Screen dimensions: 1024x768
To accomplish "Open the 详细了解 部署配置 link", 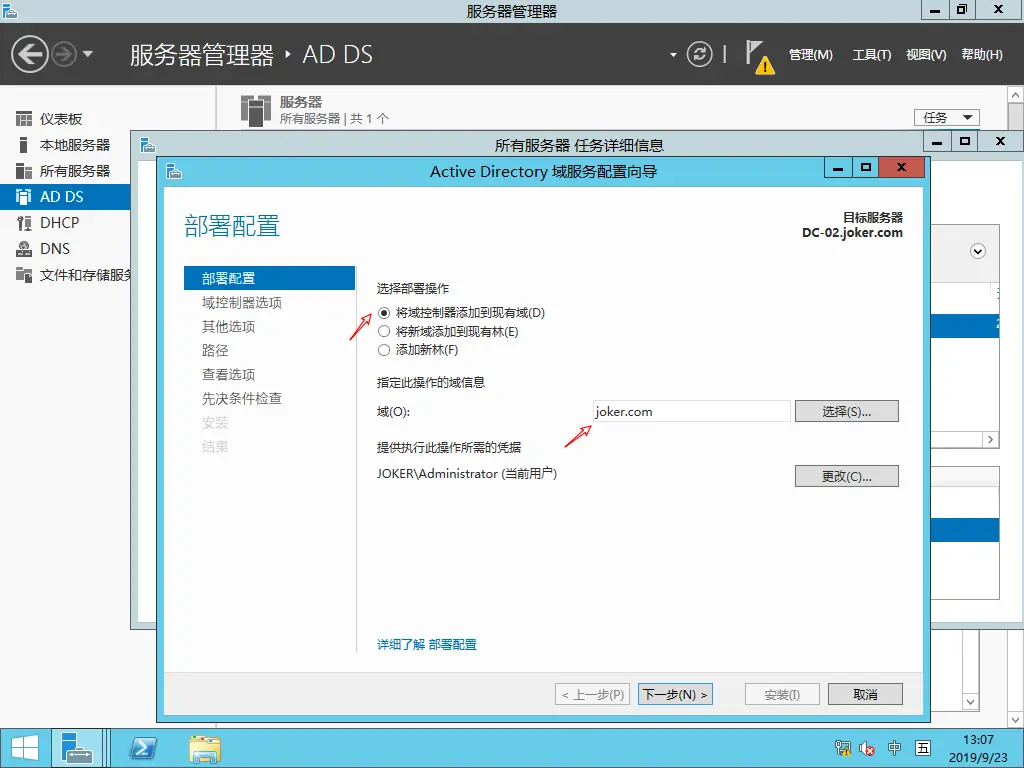I will pos(426,645).
